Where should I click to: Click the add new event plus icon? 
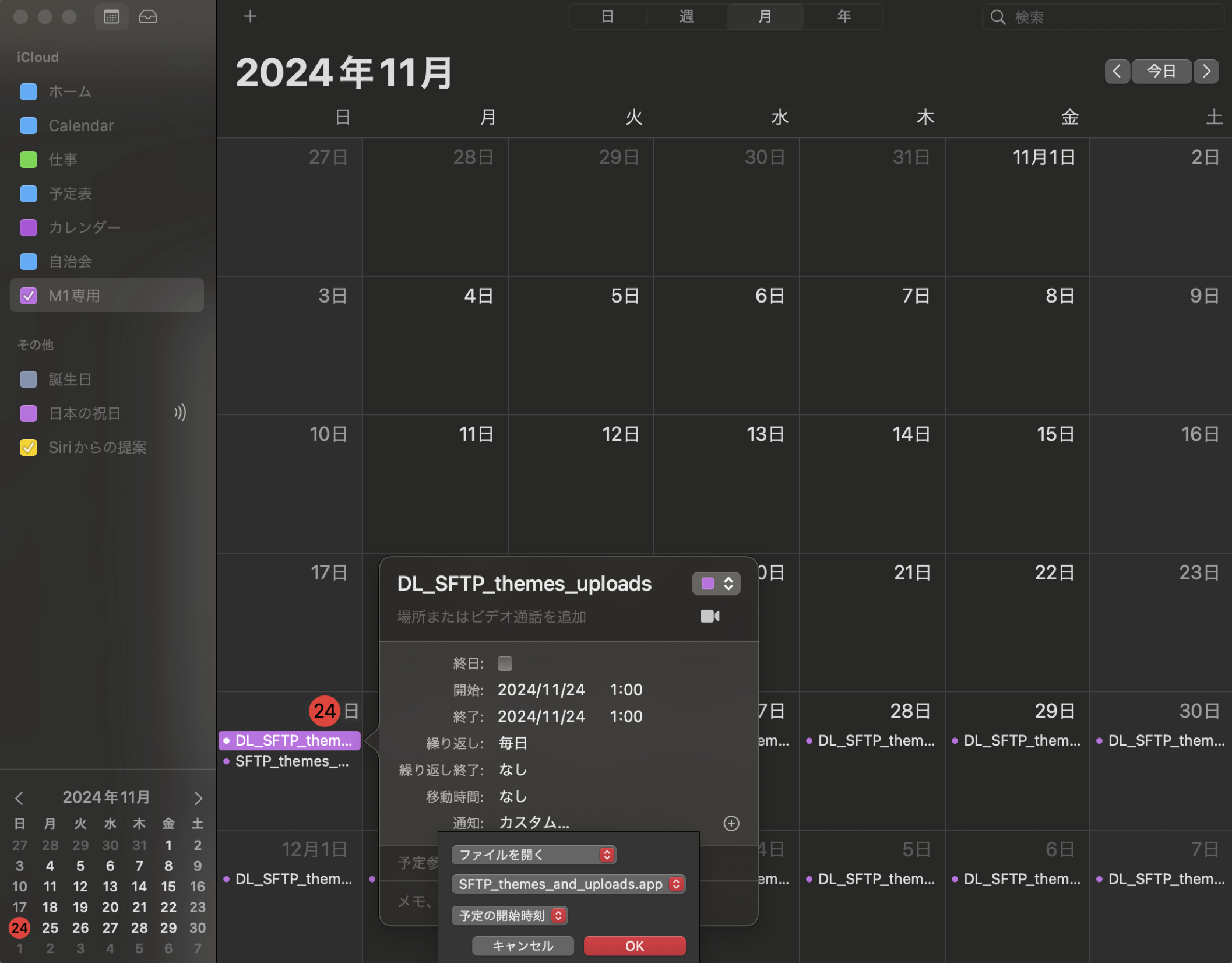[x=250, y=16]
